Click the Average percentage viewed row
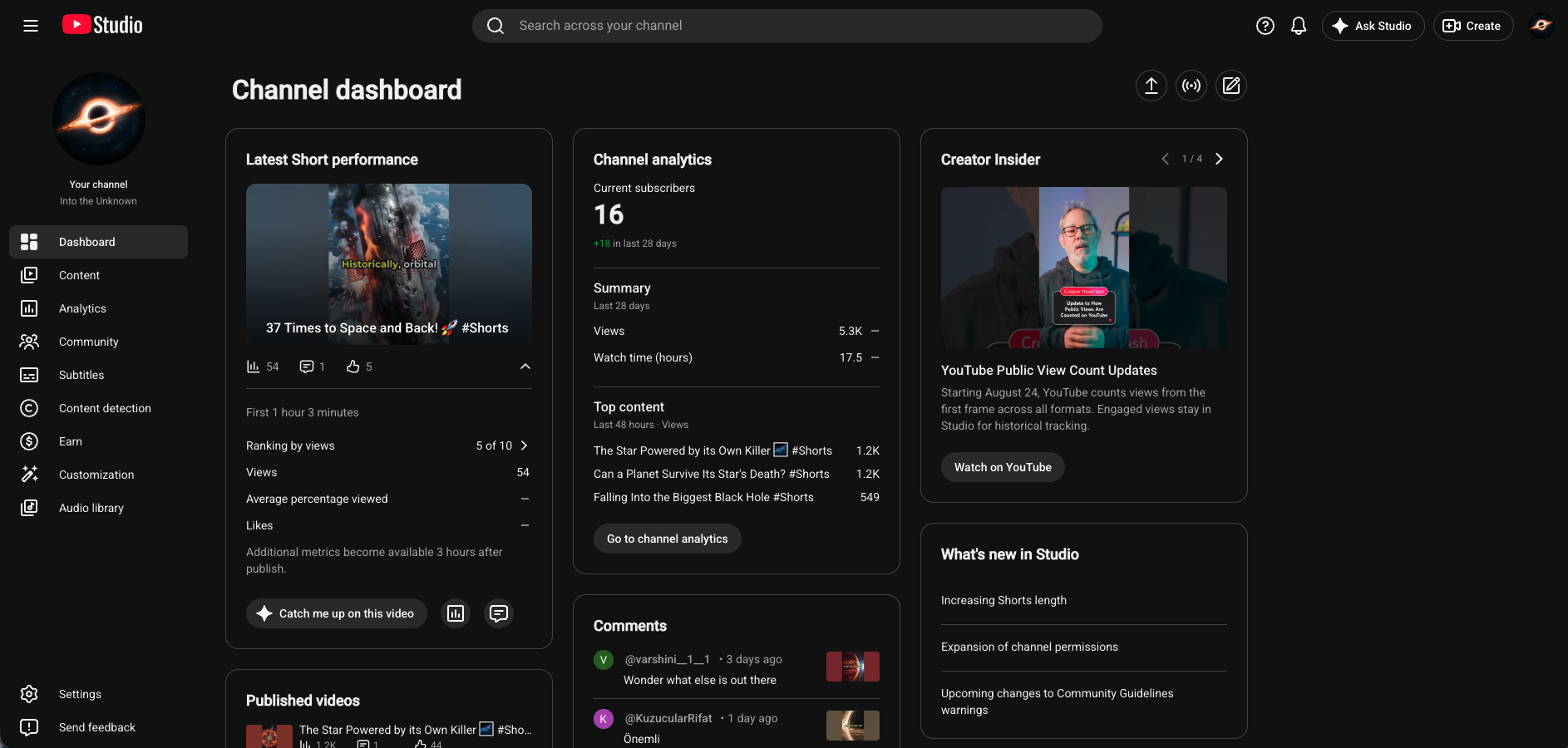This screenshot has height=748, width=1568. [x=389, y=499]
